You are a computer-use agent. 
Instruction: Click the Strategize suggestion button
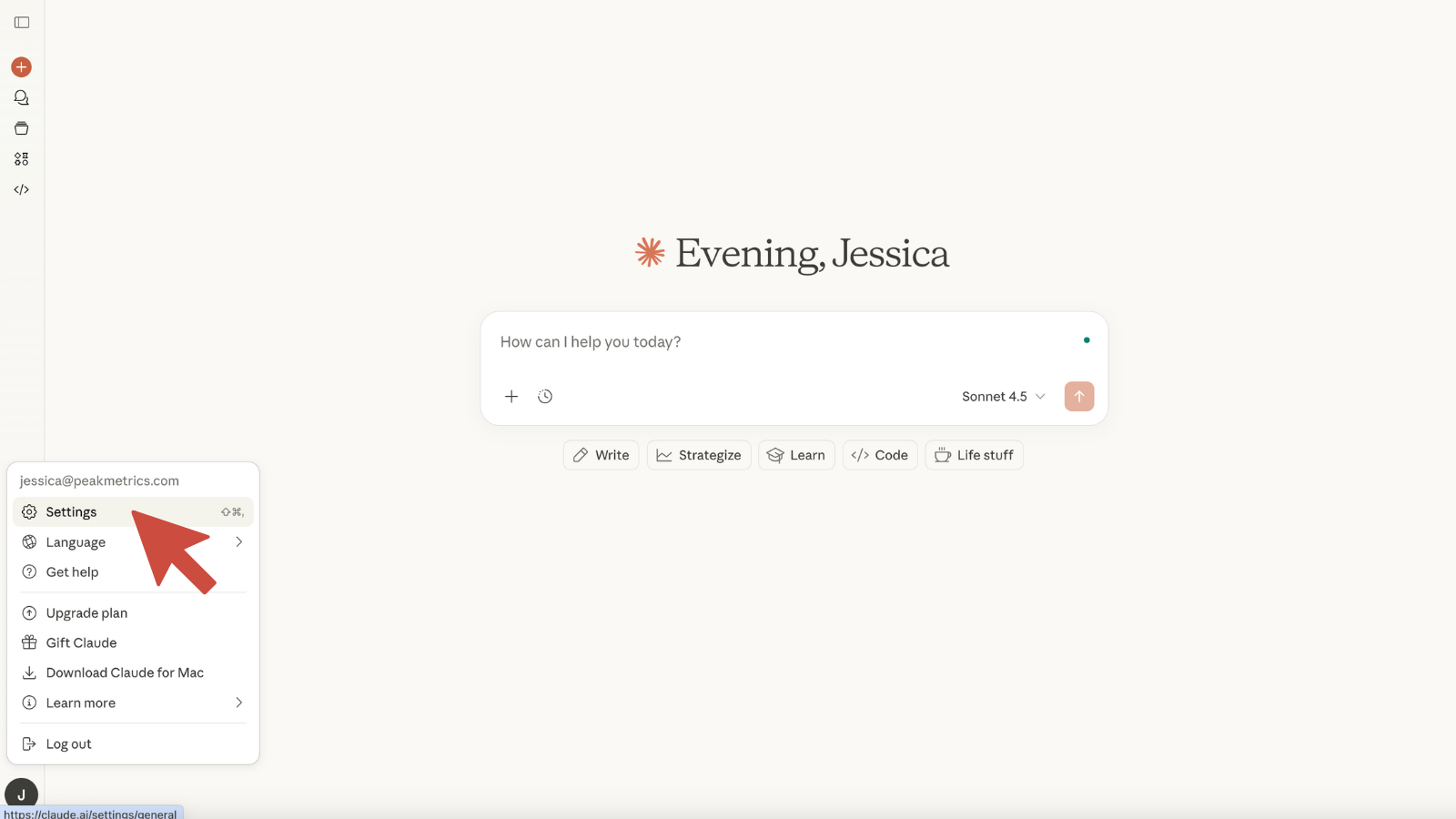click(699, 455)
